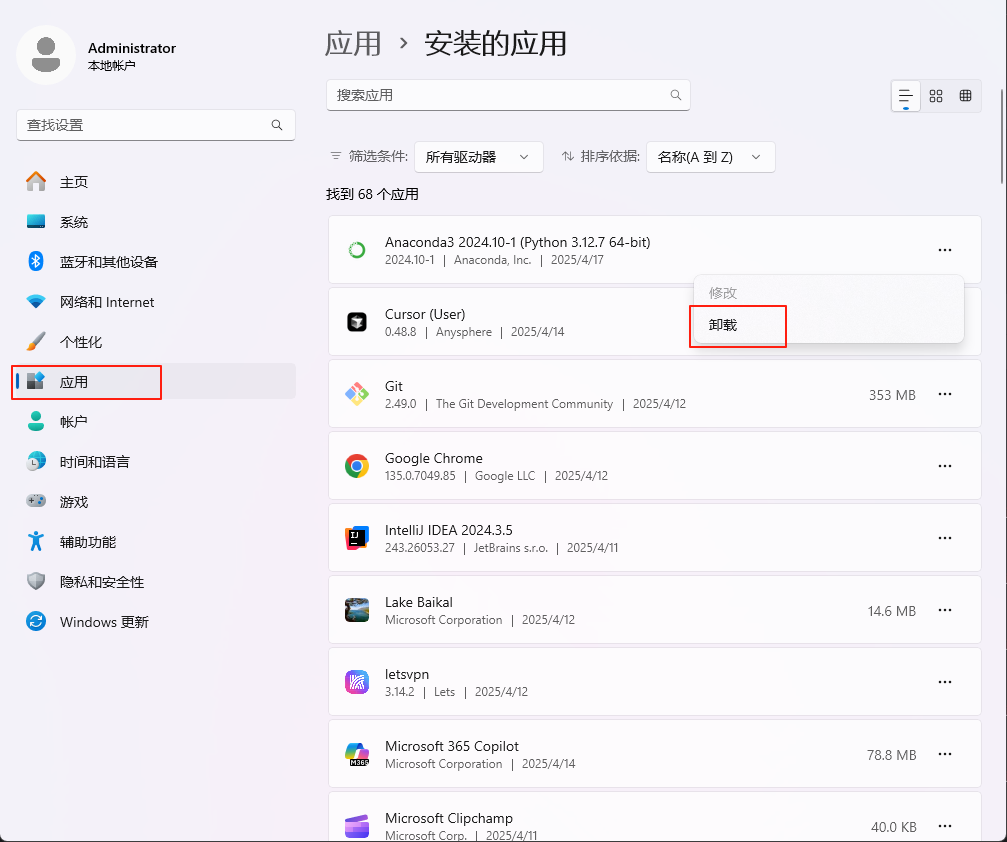The image size is (1007, 842).
Task: Click the Git app icon
Action: tap(356, 394)
